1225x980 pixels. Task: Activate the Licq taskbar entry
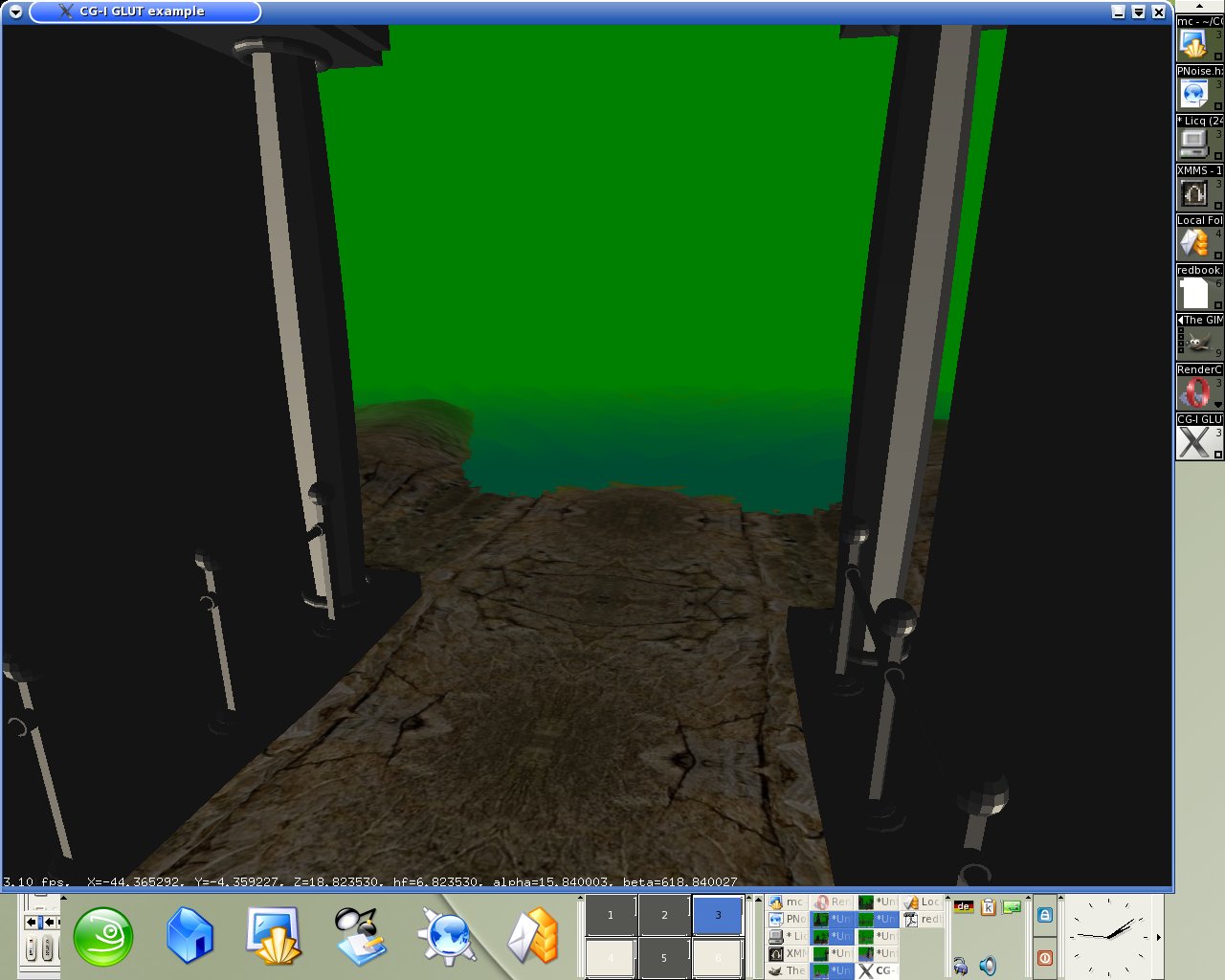(x=787, y=937)
